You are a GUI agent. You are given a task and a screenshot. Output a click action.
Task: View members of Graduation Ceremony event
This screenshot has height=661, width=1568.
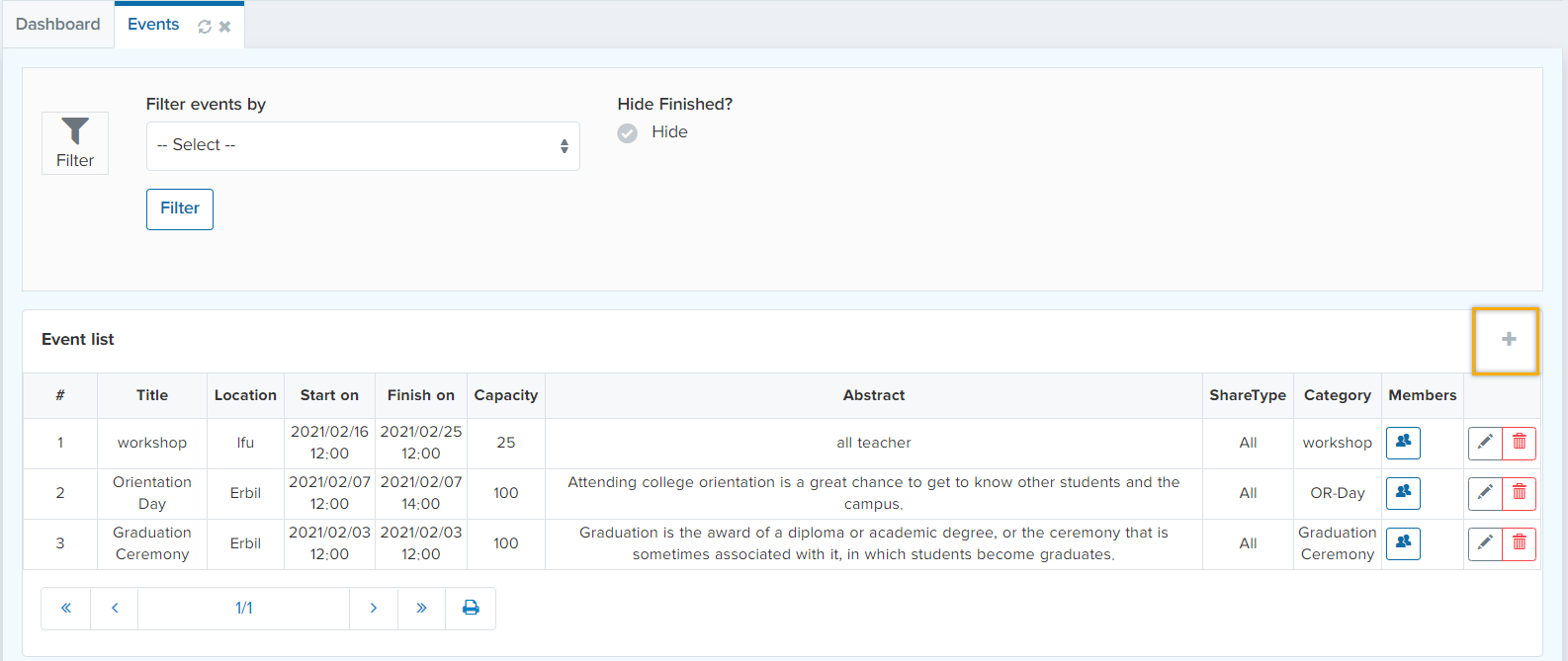coord(1403,543)
